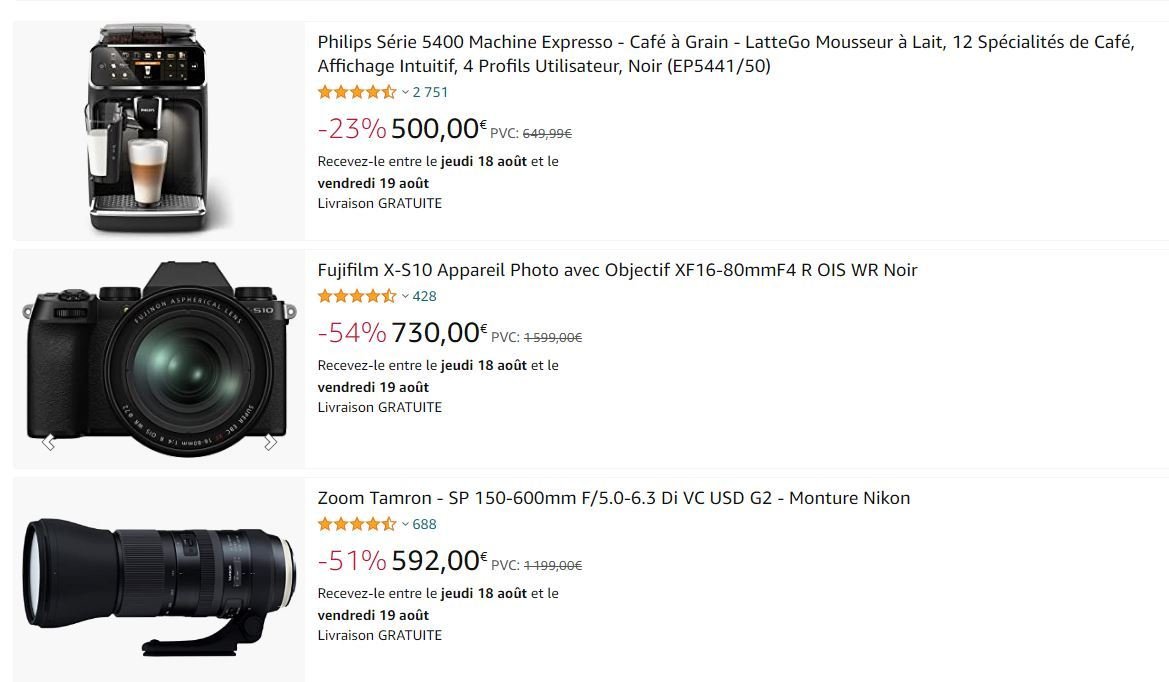Show next Fujifilm camera image with right arrow
Viewport: 1169px width, 682px height.
pos(271,443)
